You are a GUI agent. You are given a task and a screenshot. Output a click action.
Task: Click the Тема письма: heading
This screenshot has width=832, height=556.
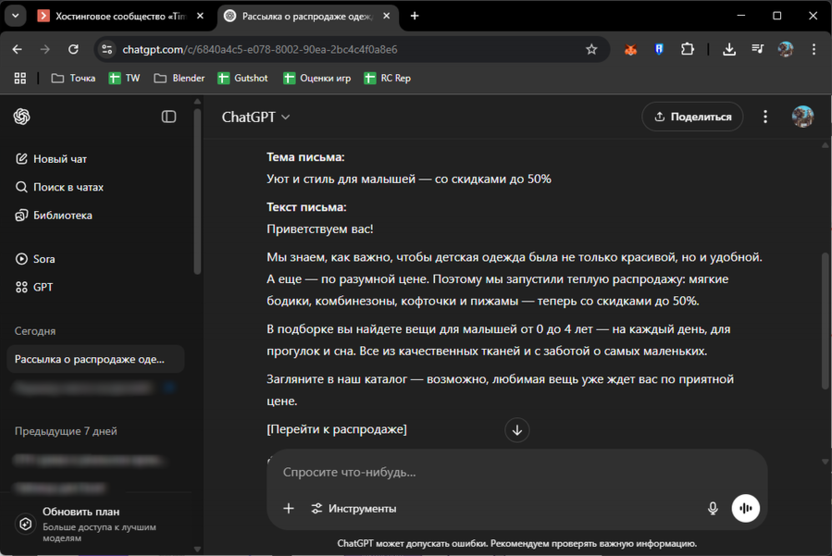click(x=305, y=157)
